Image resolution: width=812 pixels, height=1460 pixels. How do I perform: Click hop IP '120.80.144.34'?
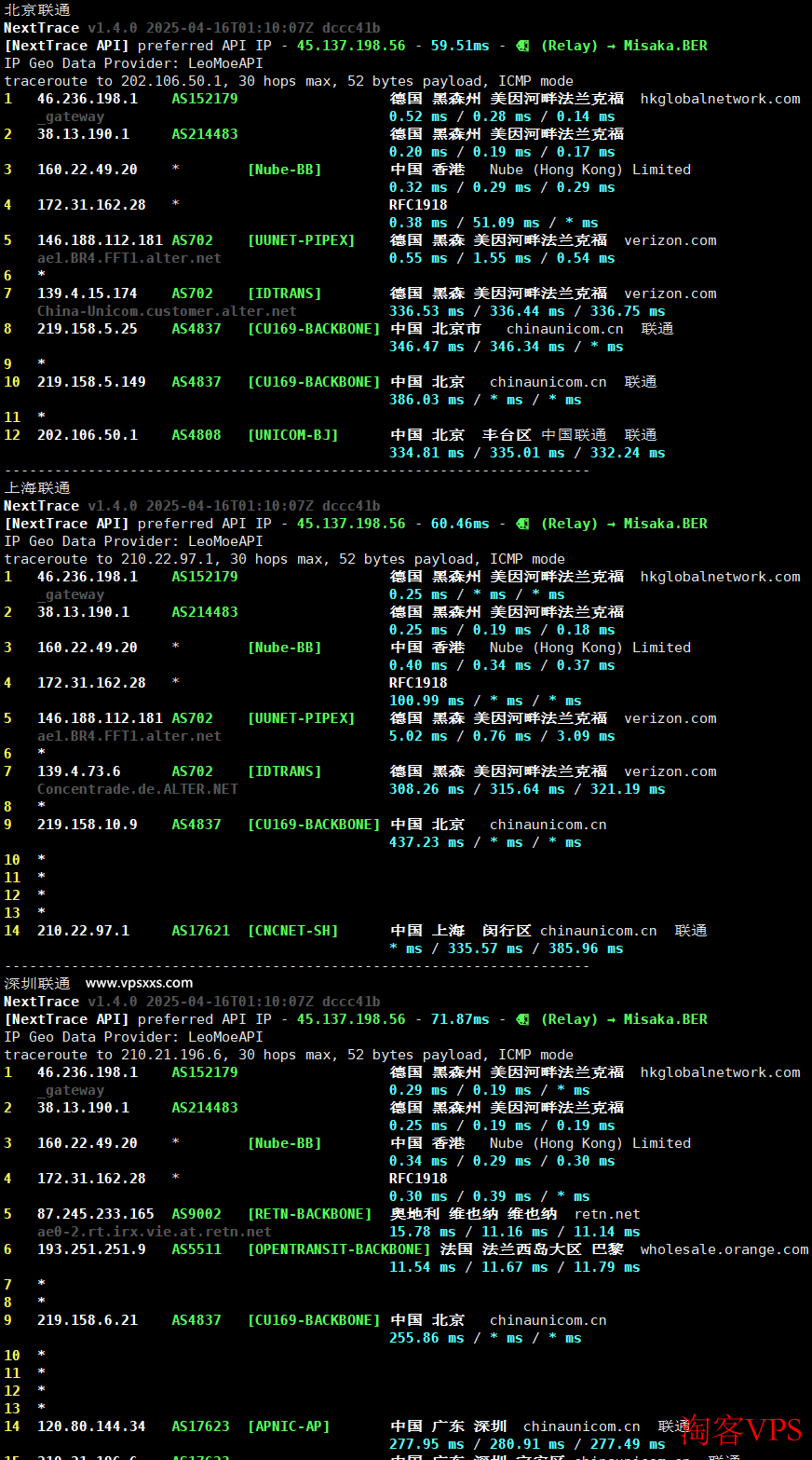91,1426
